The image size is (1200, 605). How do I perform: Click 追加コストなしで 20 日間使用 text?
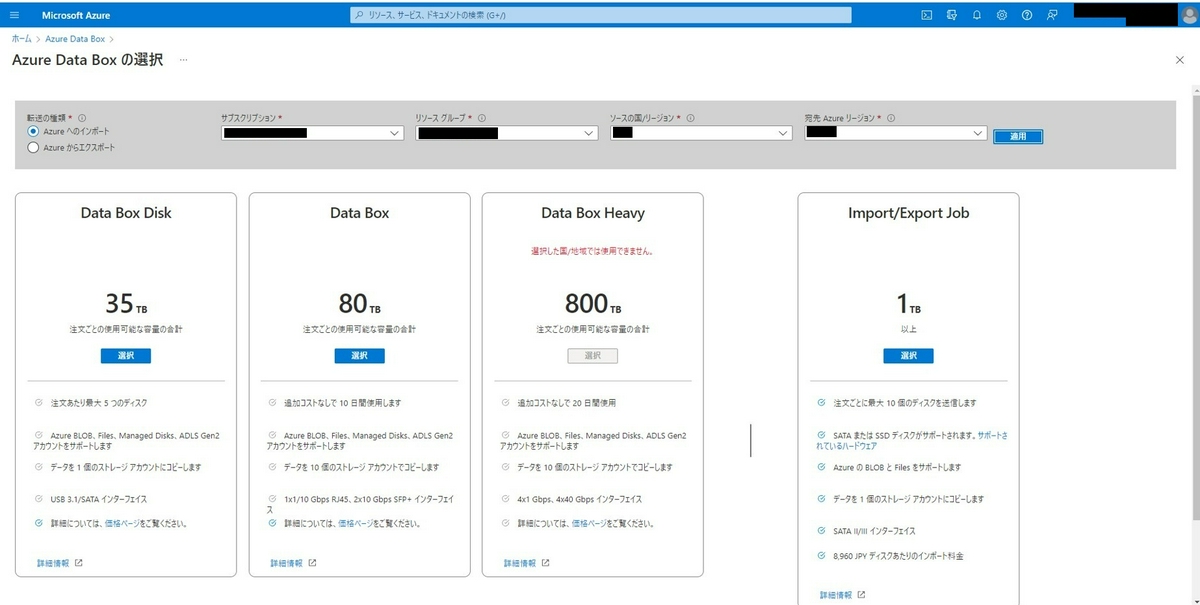point(566,403)
